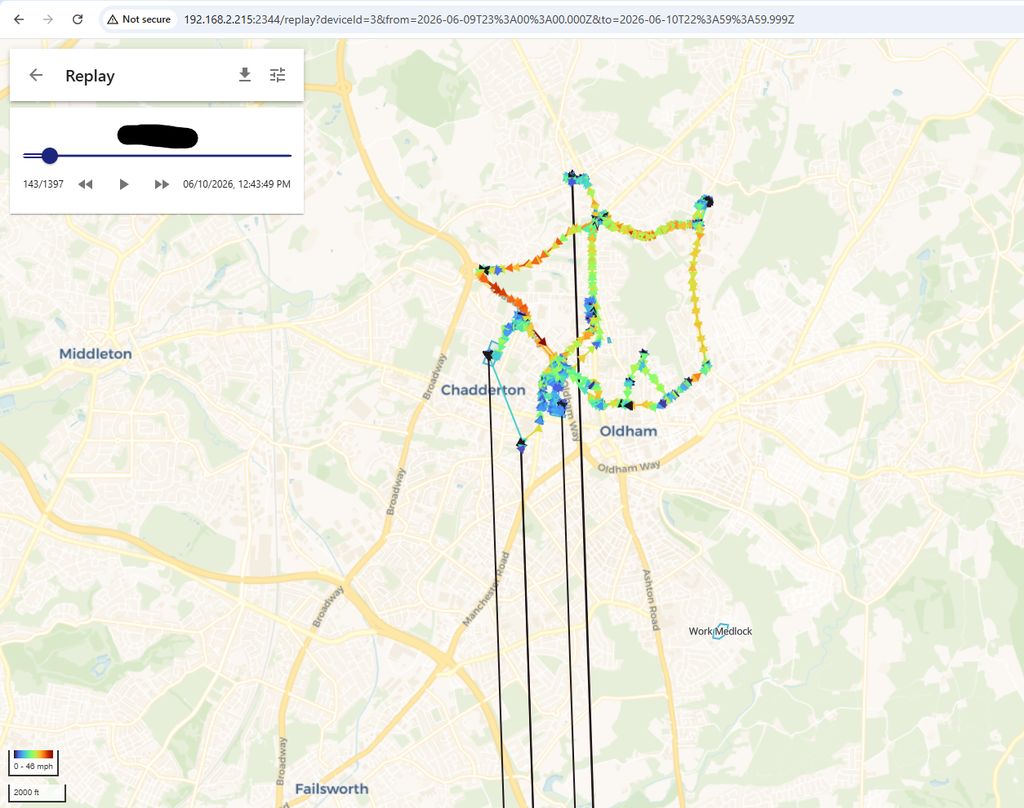Start replay with the play button
The width and height of the screenshot is (1024, 808).
click(x=123, y=184)
